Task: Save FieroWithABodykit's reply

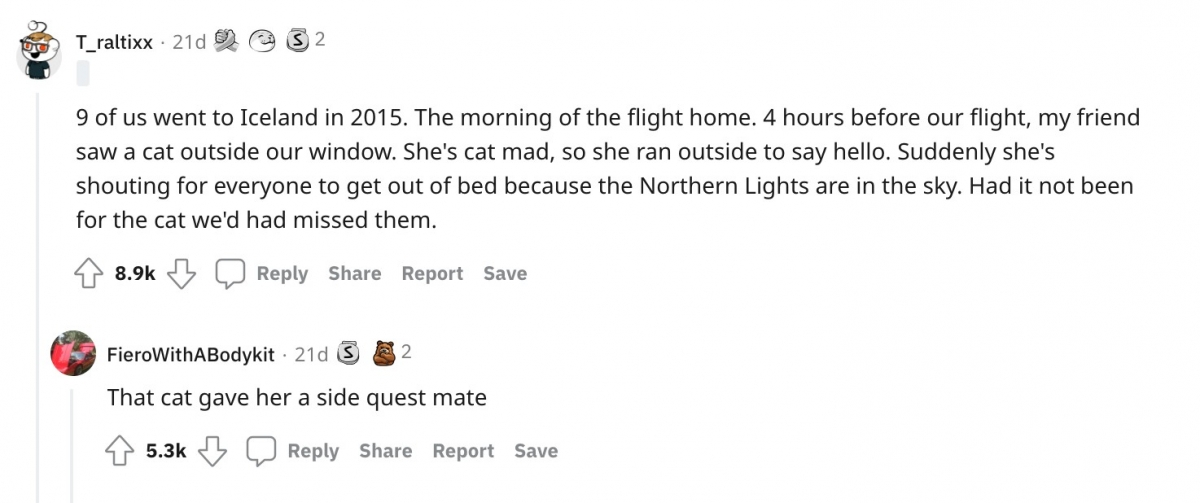Action: point(536,451)
